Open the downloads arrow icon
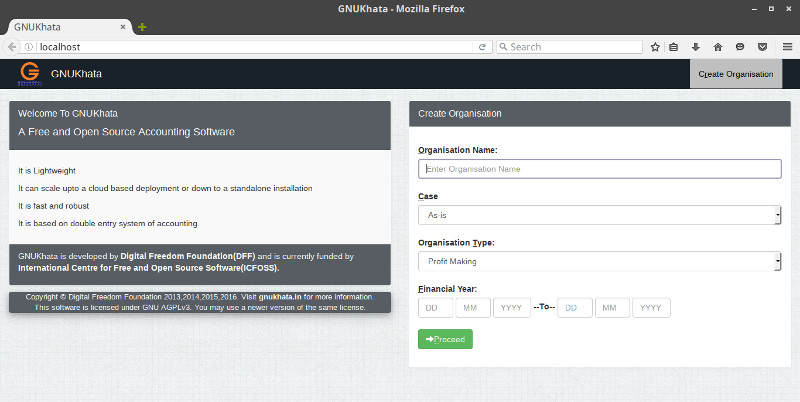The height and width of the screenshot is (402, 800). click(x=695, y=47)
